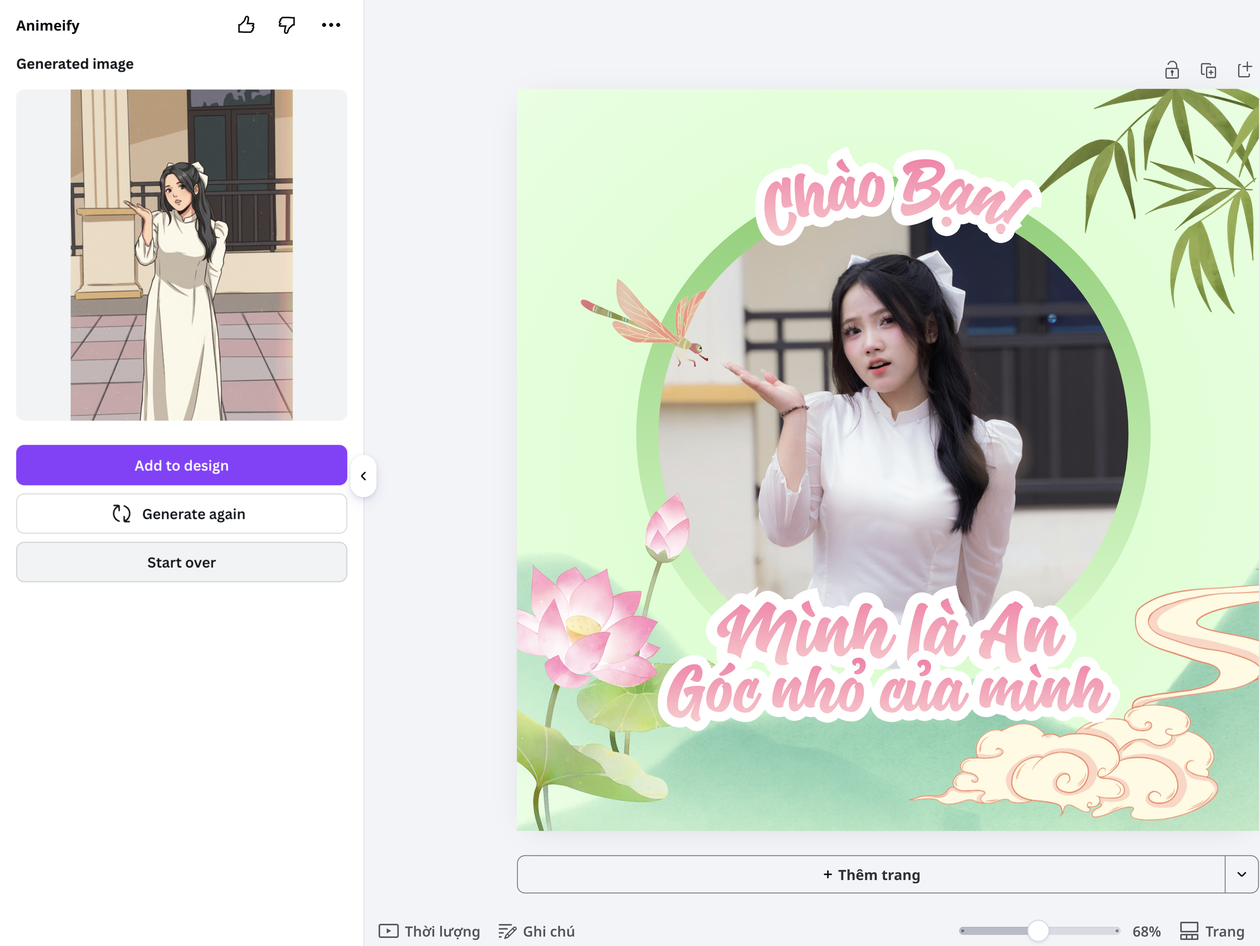Open the dropdown arrow beside Thêm trang
This screenshot has height=946, width=1260.
(x=1241, y=874)
